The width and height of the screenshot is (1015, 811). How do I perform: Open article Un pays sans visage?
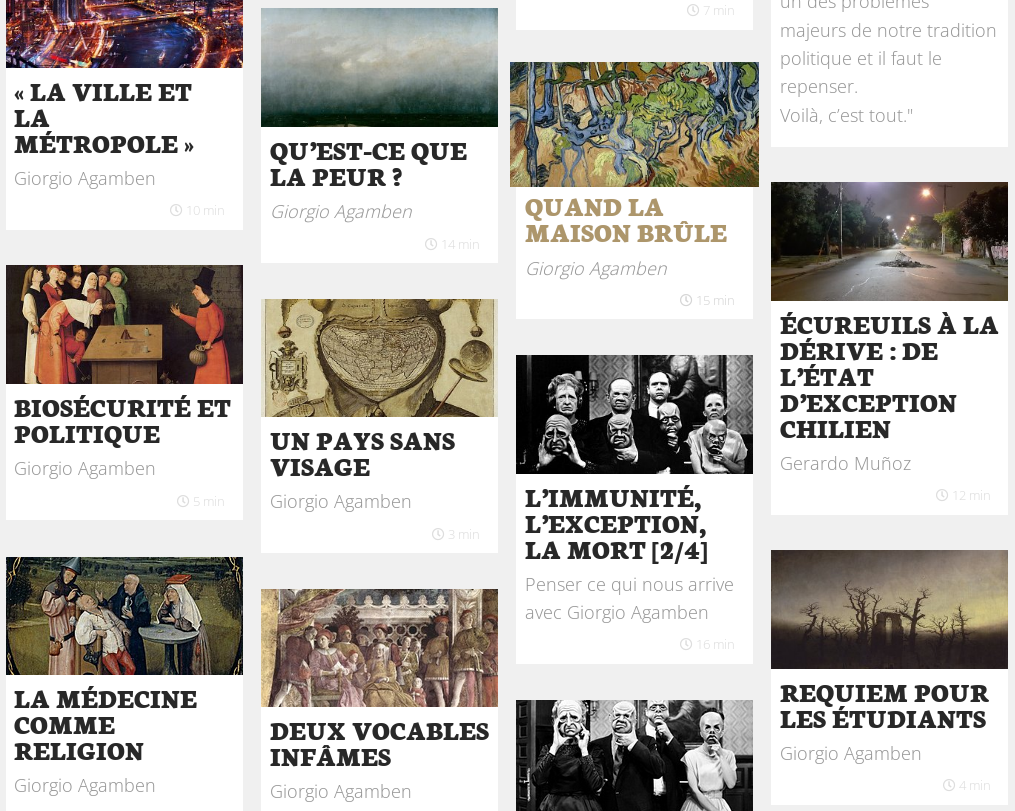362,454
